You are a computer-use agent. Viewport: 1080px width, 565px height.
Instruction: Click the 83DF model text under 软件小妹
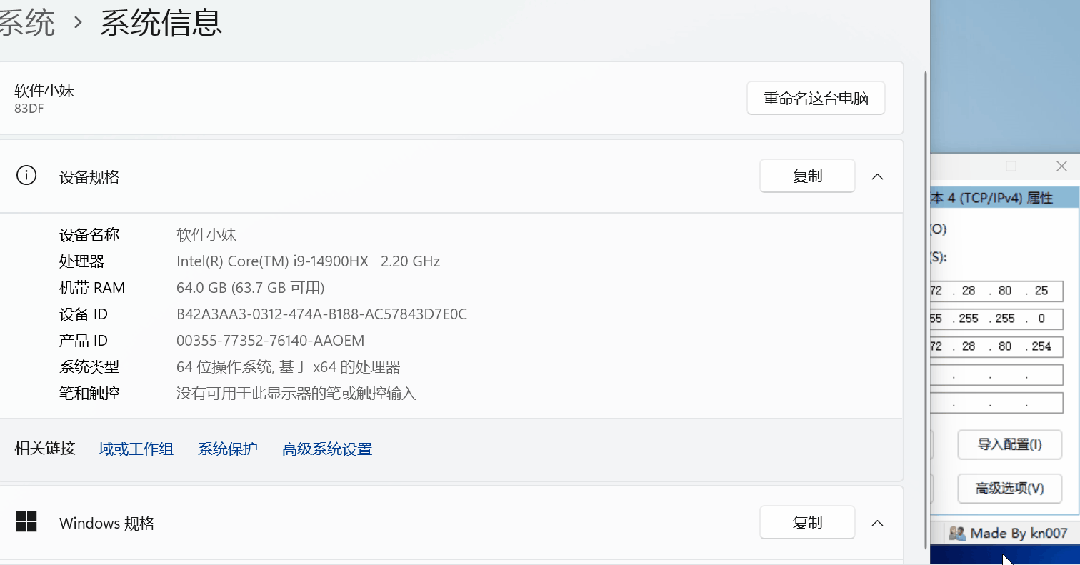29,108
